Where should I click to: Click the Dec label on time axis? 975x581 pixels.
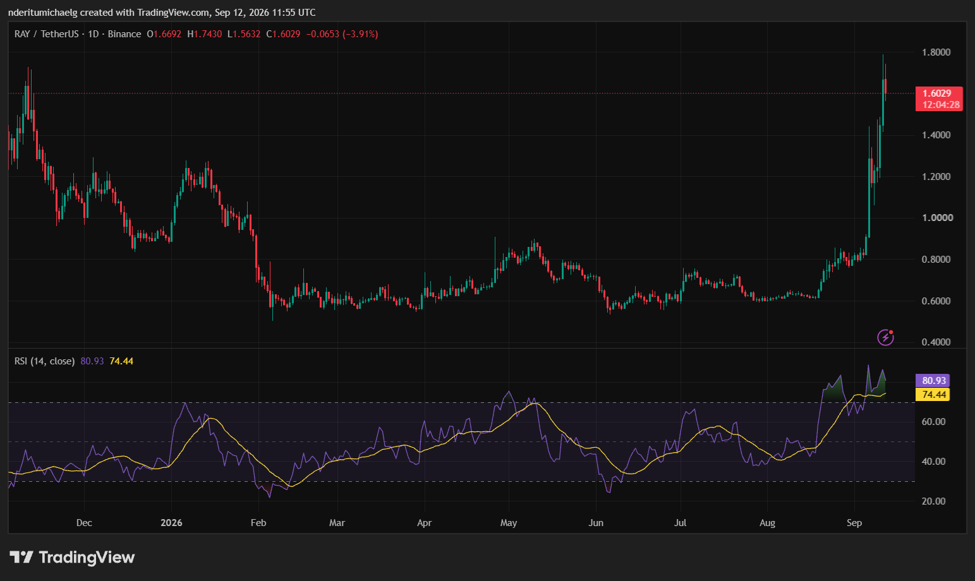click(x=84, y=523)
